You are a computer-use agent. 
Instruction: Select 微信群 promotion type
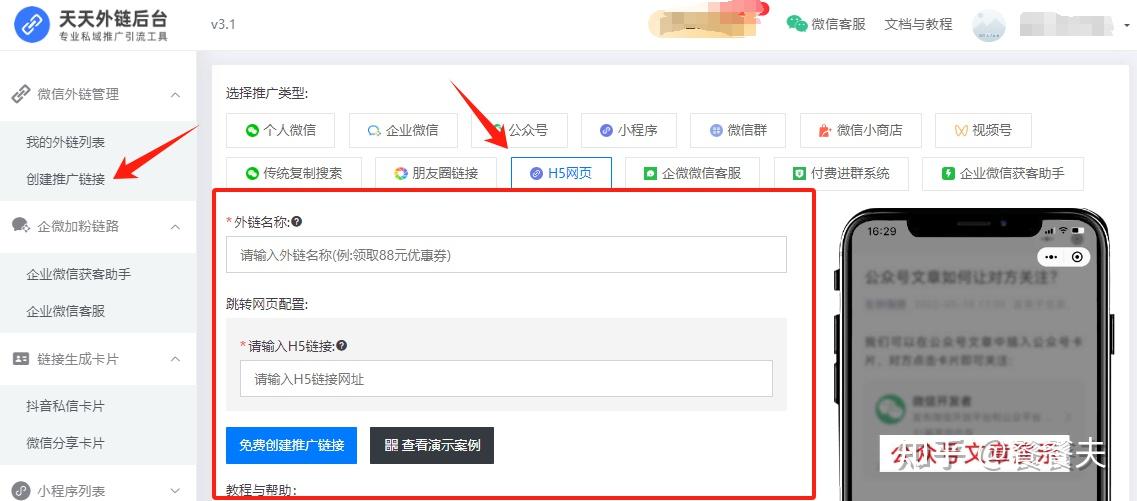pyautogui.click(x=738, y=131)
